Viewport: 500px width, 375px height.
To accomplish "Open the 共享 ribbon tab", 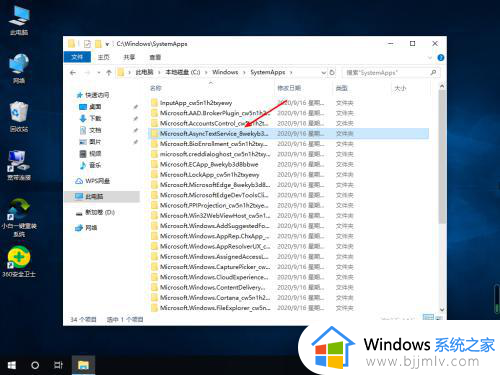I will tap(129, 57).
